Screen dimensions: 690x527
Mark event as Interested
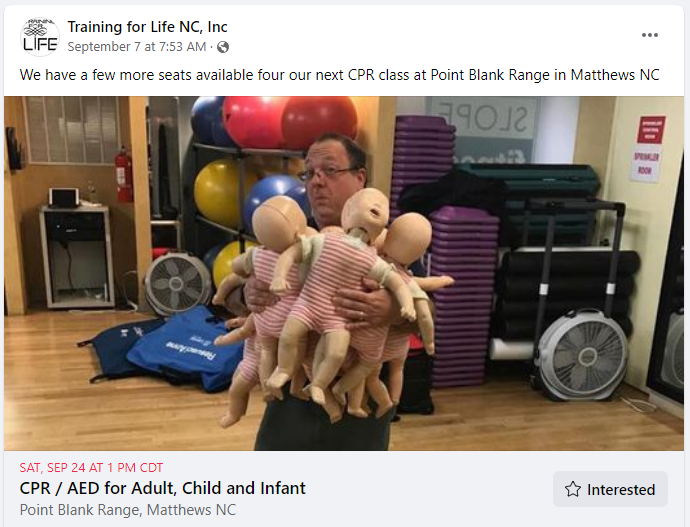coord(610,489)
